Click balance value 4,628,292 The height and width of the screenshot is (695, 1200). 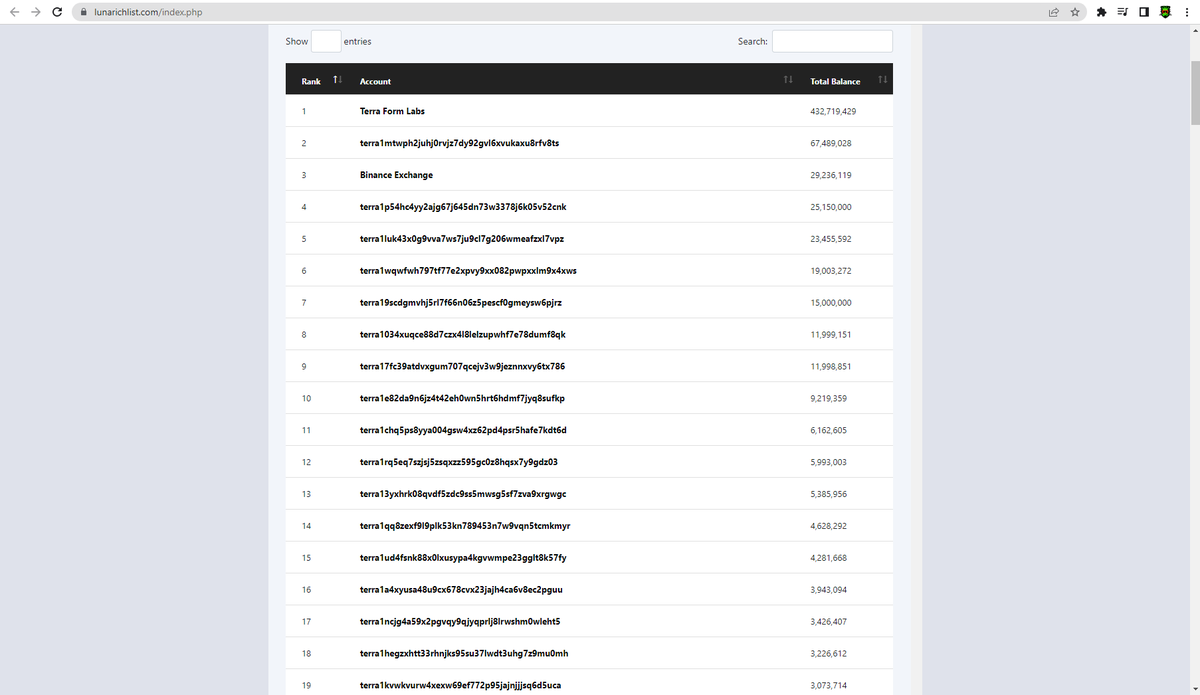coord(829,526)
